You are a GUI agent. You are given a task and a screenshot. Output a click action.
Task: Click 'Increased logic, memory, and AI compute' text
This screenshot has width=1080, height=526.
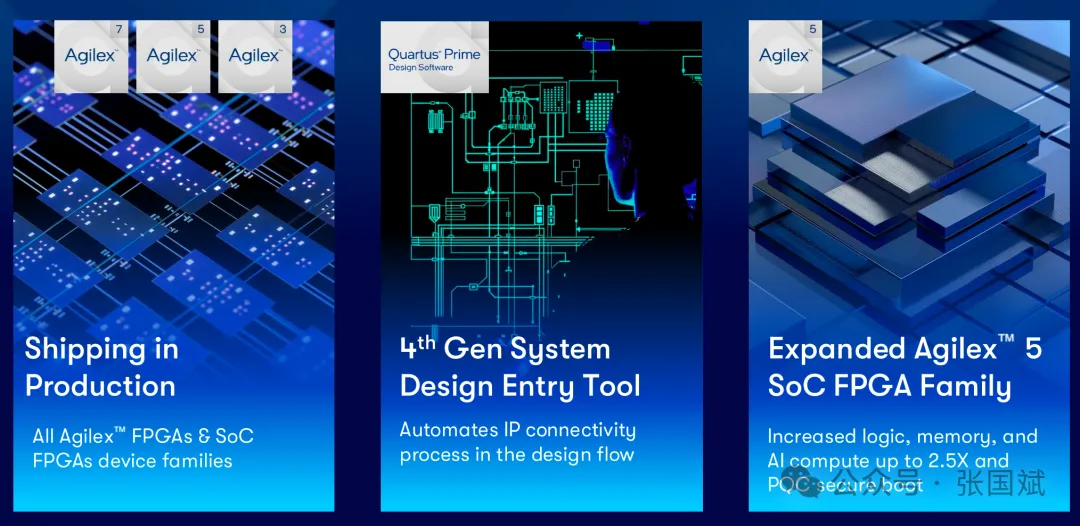coord(902,461)
